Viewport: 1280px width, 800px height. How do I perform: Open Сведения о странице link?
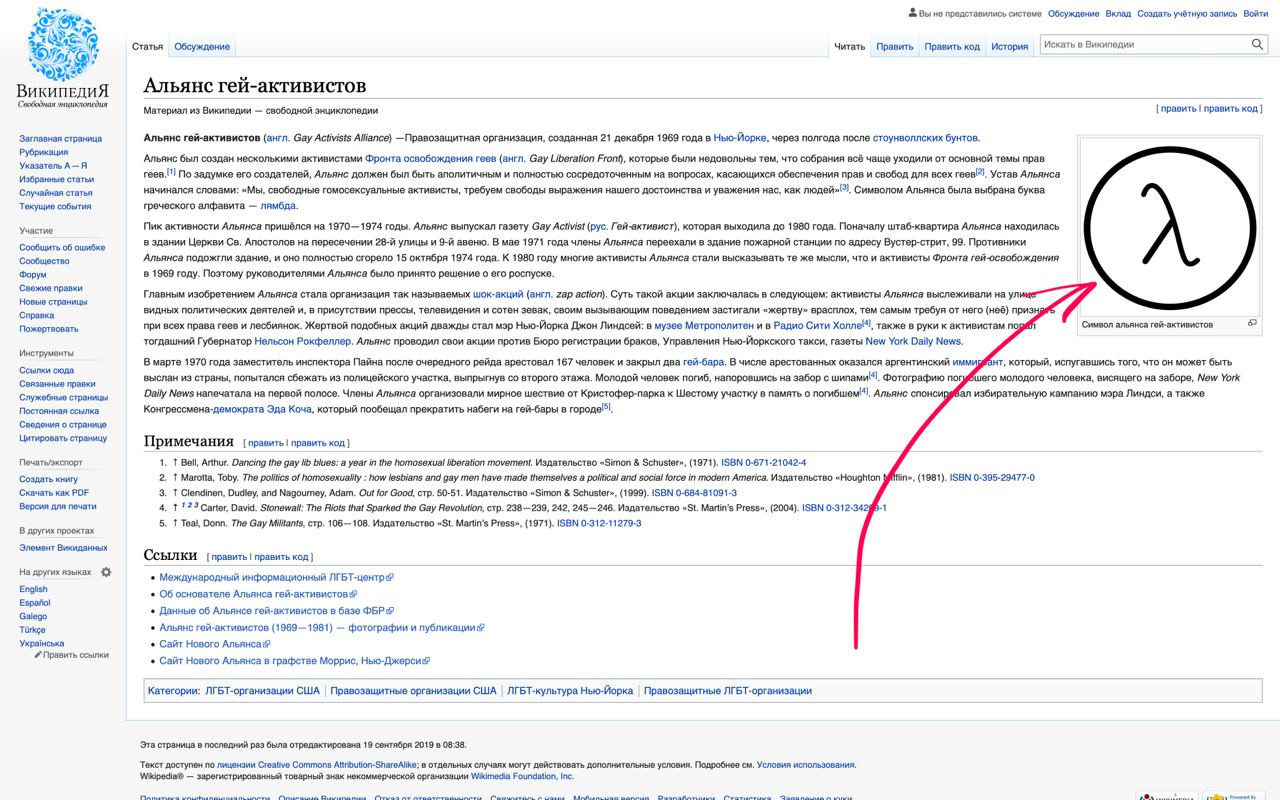click(62, 425)
